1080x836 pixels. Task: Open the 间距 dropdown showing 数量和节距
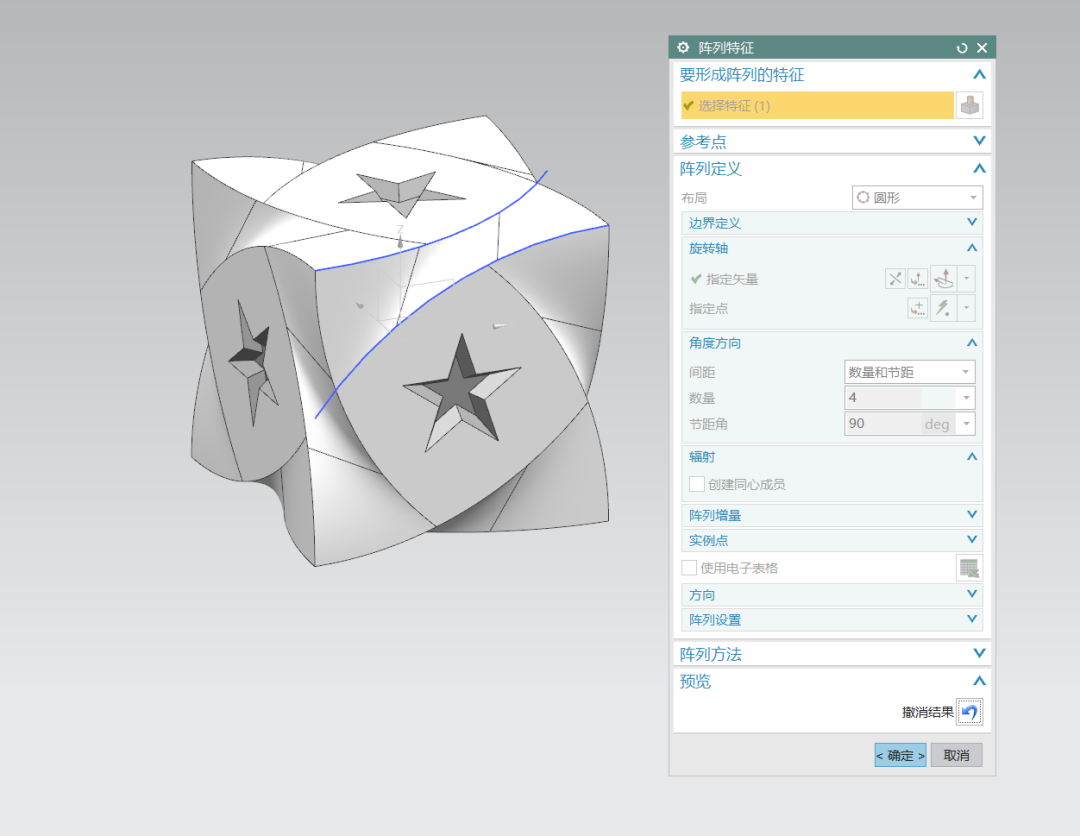[x=909, y=372]
